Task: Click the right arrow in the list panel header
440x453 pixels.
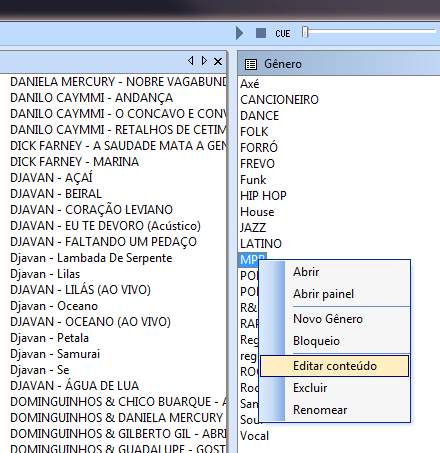Action: pos(204,61)
